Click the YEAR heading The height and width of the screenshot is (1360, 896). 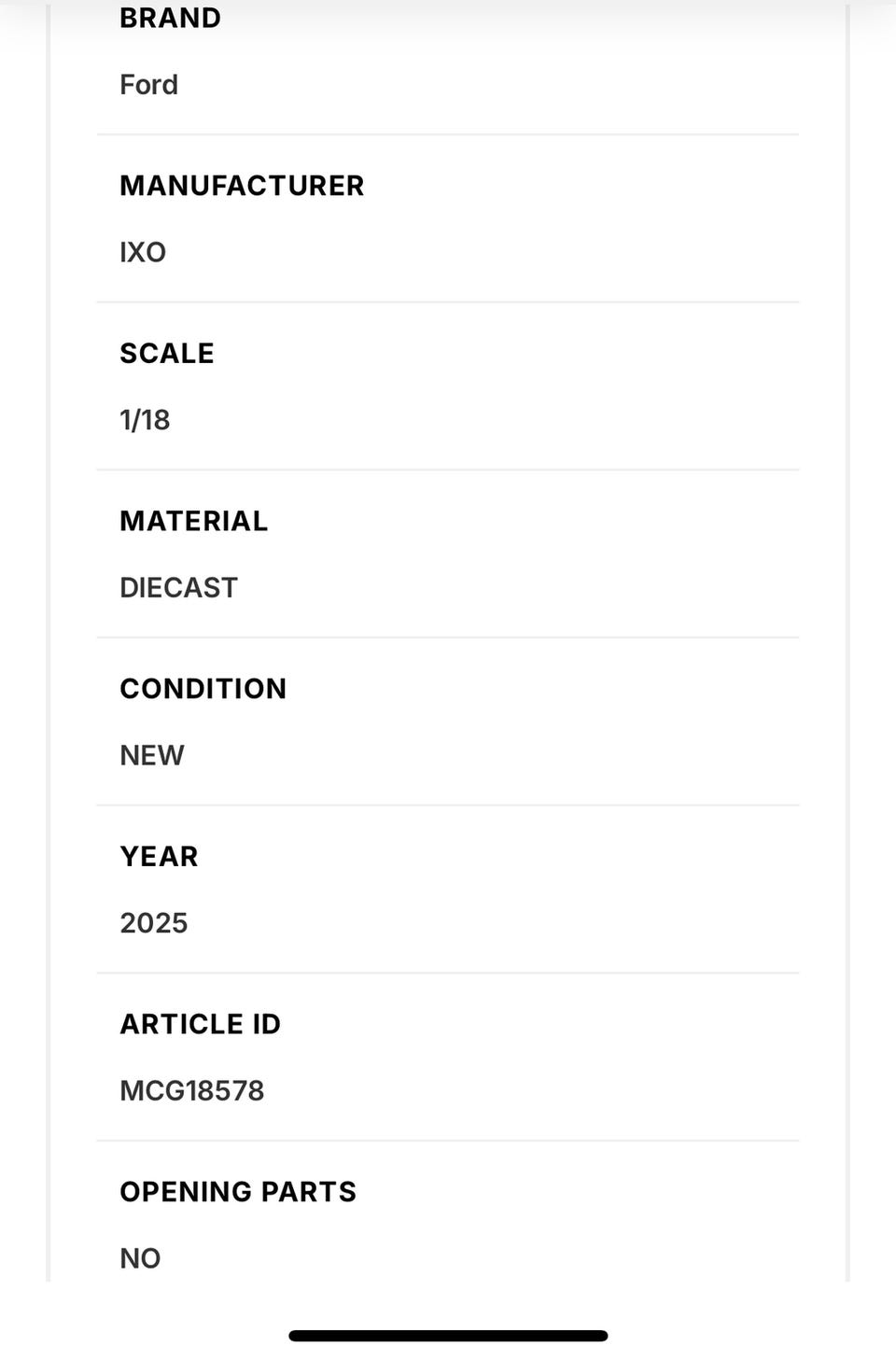click(159, 857)
